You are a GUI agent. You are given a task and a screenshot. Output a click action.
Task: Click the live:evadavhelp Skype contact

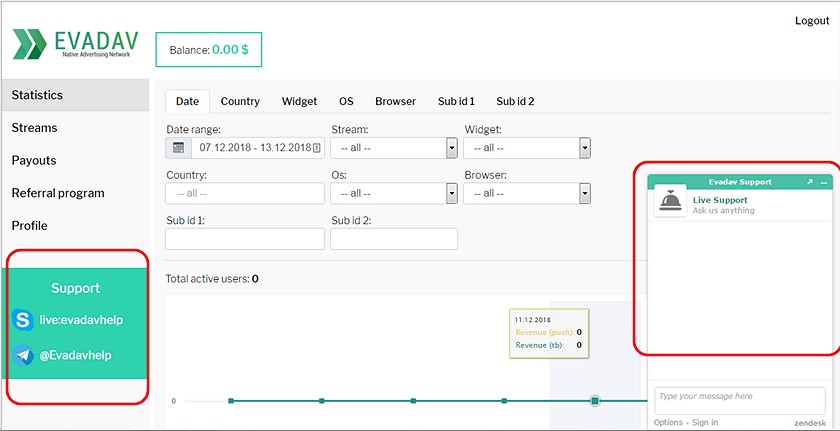(81, 320)
